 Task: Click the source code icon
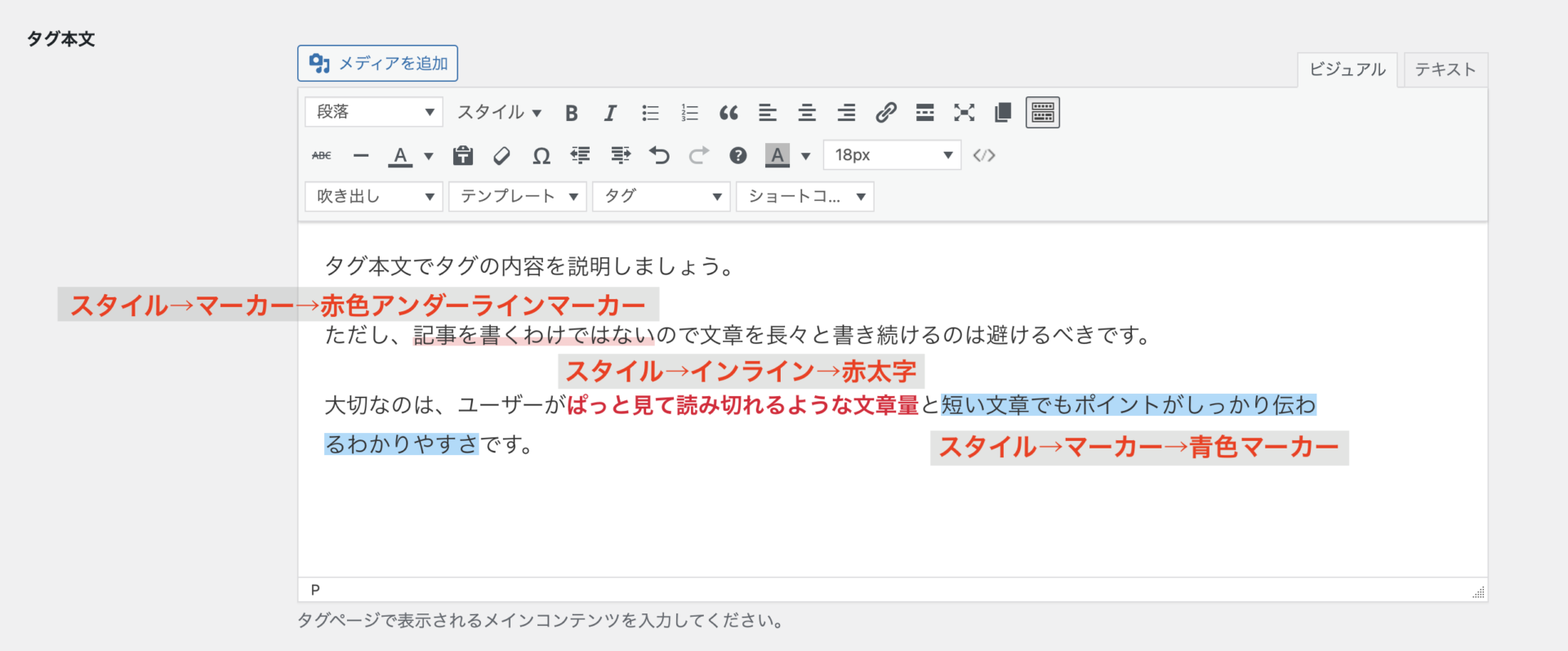tap(984, 155)
